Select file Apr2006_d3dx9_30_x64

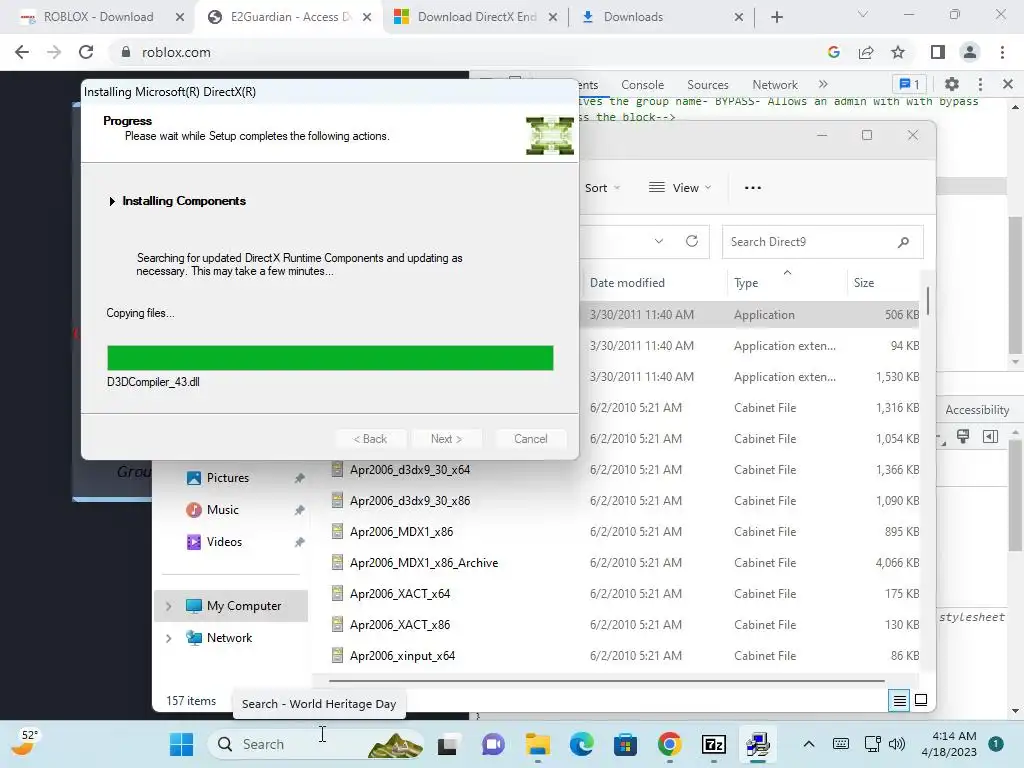click(410, 470)
